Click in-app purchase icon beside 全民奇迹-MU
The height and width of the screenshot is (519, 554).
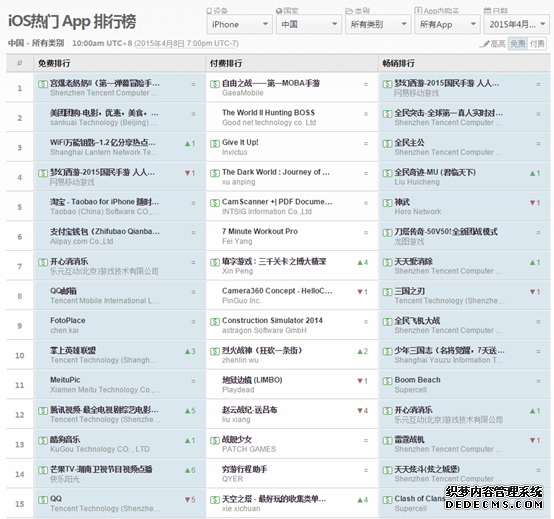pyautogui.click(x=388, y=173)
